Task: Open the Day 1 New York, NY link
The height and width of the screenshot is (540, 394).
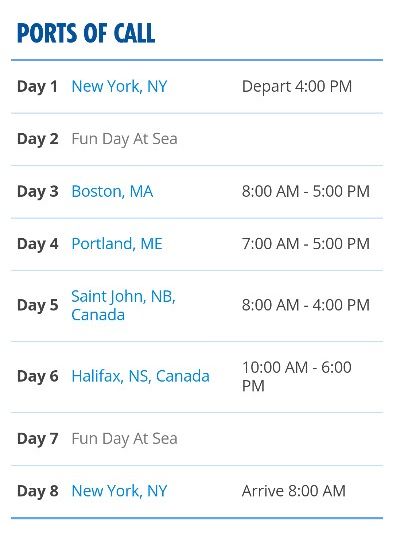Action: pos(119,86)
